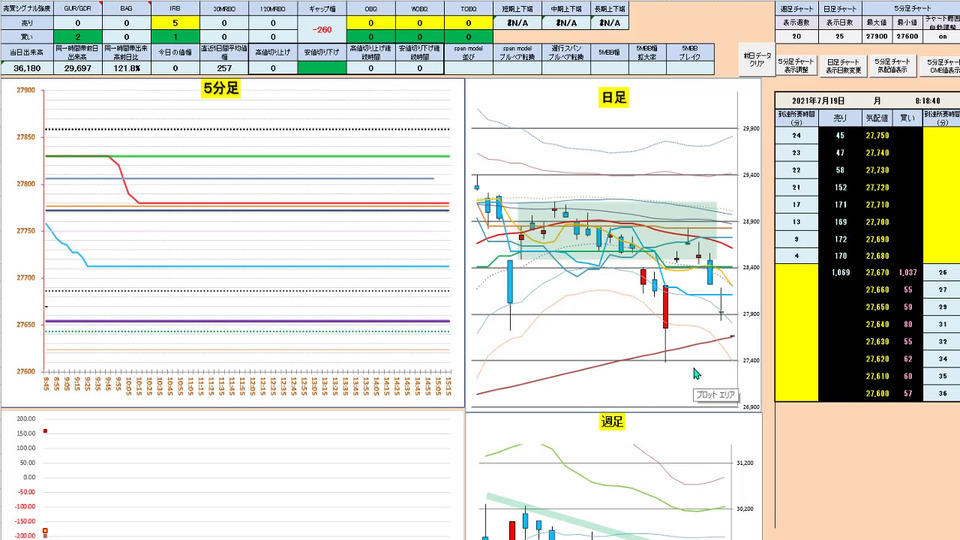Select the 表示週数 value 20 cell
This screenshot has width=960, height=540.
pyautogui.click(x=797, y=36)
